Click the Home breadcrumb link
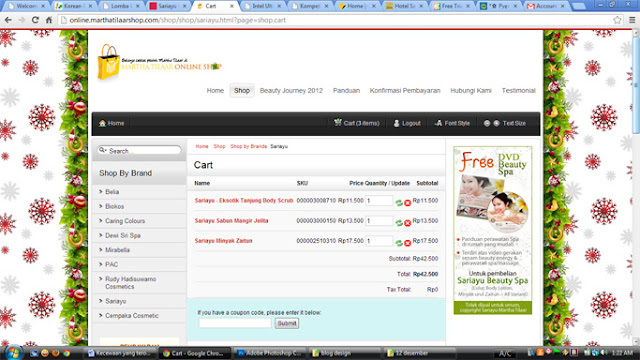The height and width of the screenshot is (360, 640). [202, 146]
